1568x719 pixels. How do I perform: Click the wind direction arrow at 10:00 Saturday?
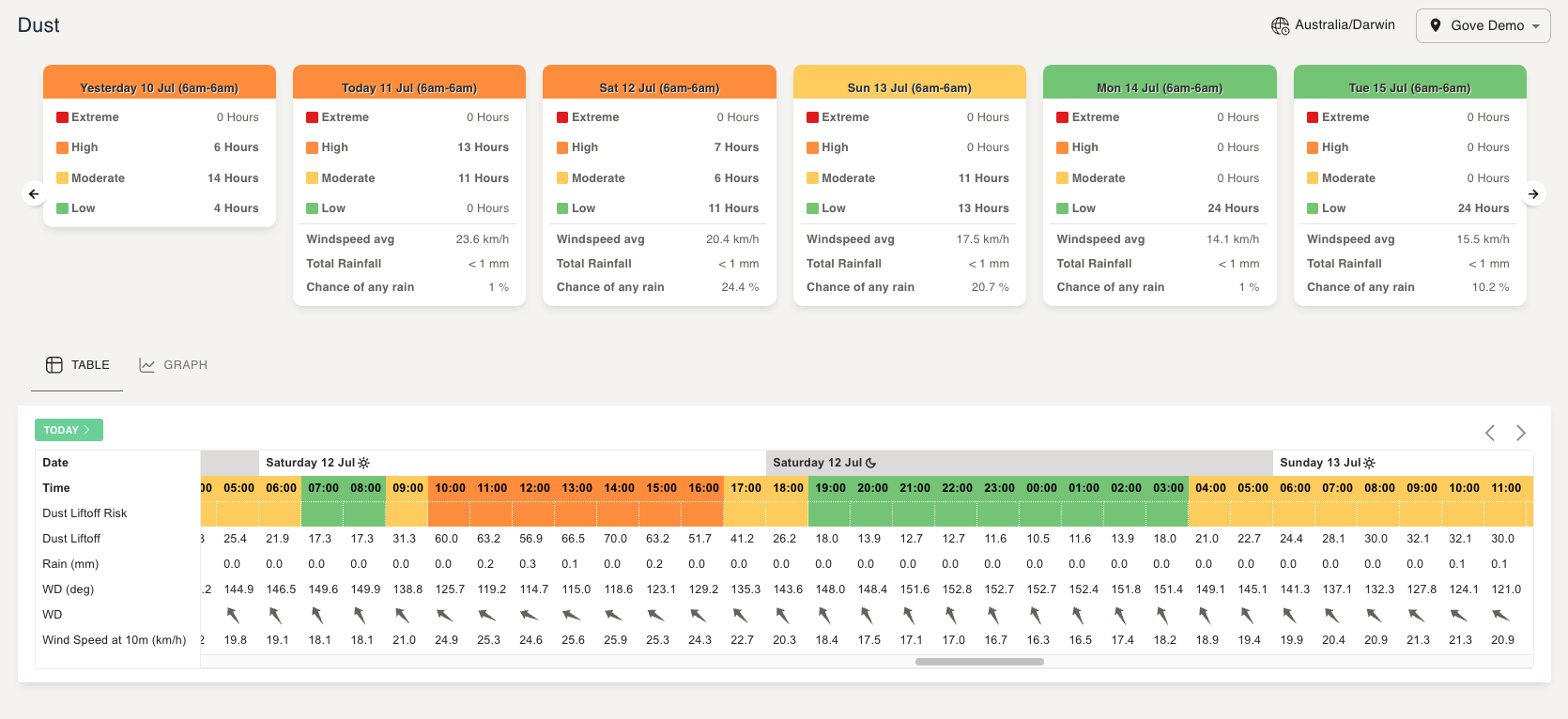(445, 615)
